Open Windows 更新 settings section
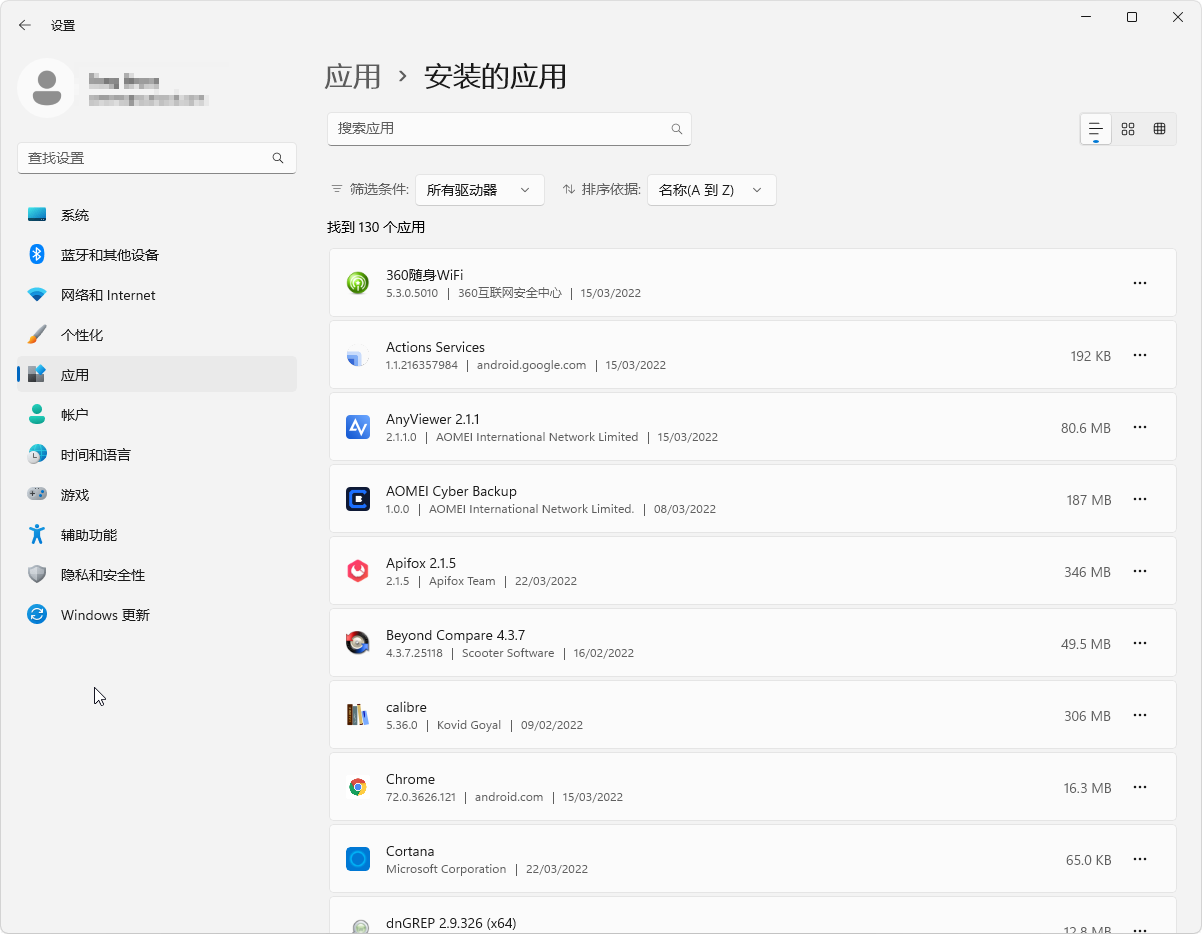Viewport: 1202px width, 934px height. tap(157, 615)
